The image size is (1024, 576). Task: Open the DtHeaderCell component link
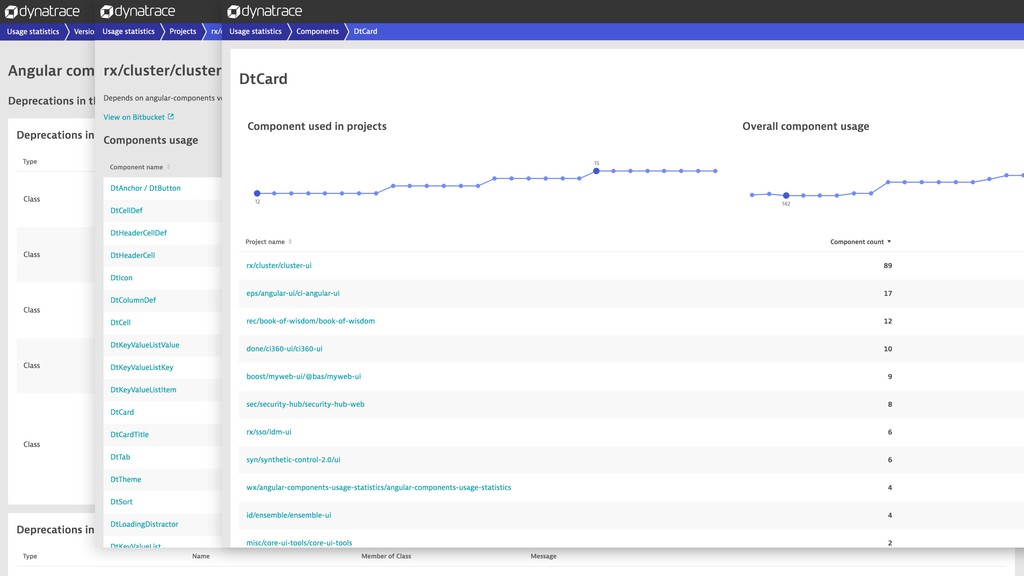tap(133, 255)
